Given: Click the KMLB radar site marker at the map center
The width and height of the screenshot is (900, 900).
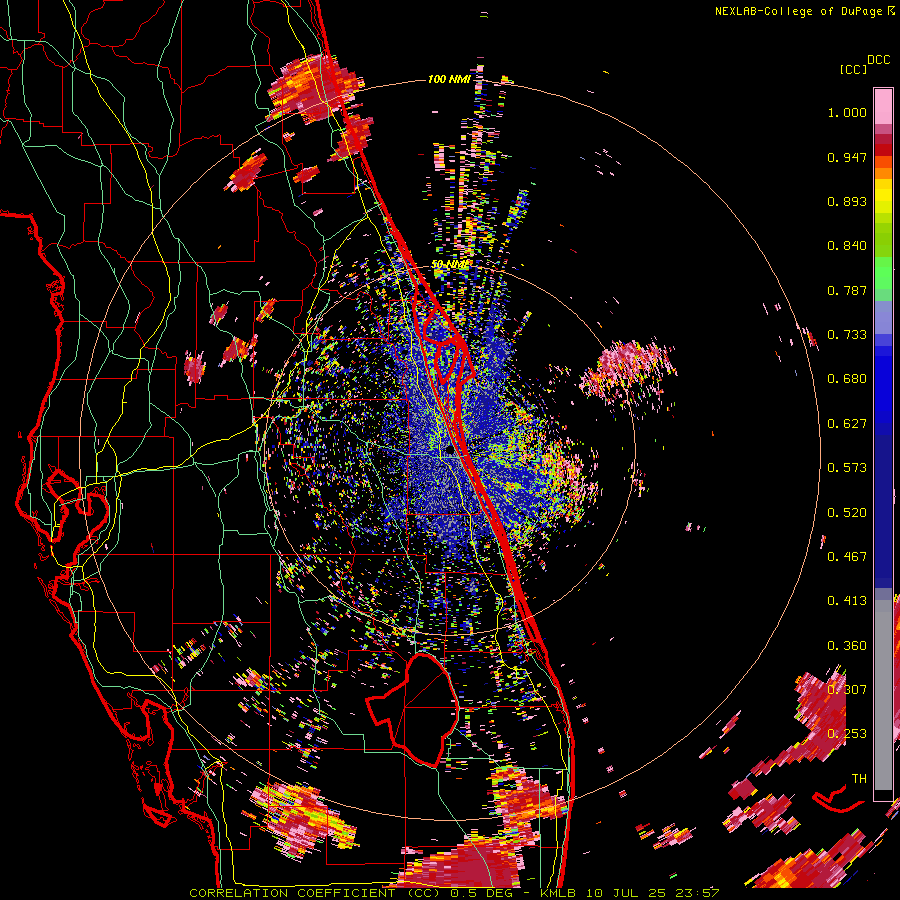Looking at the screenshot, I should (x=450, y=452).
